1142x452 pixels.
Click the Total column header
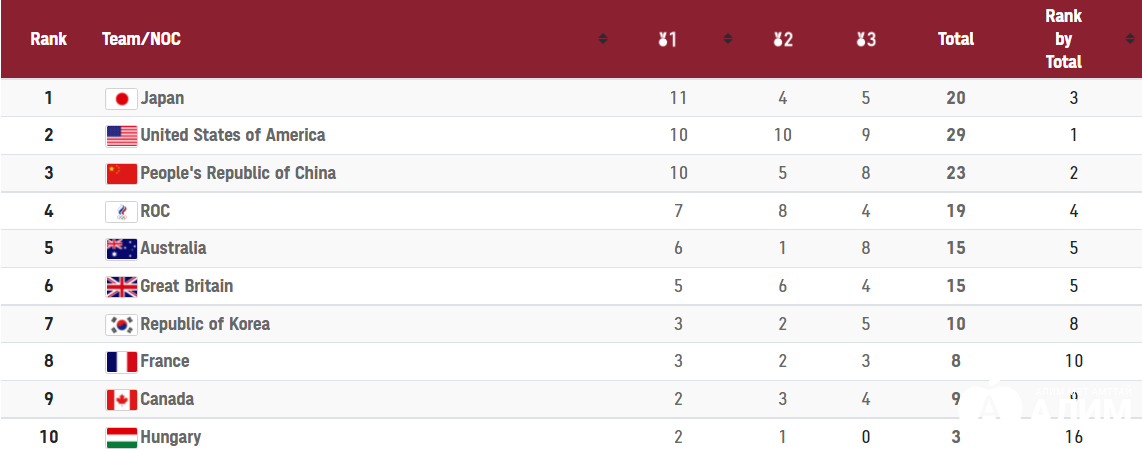(x=956, y=39)
